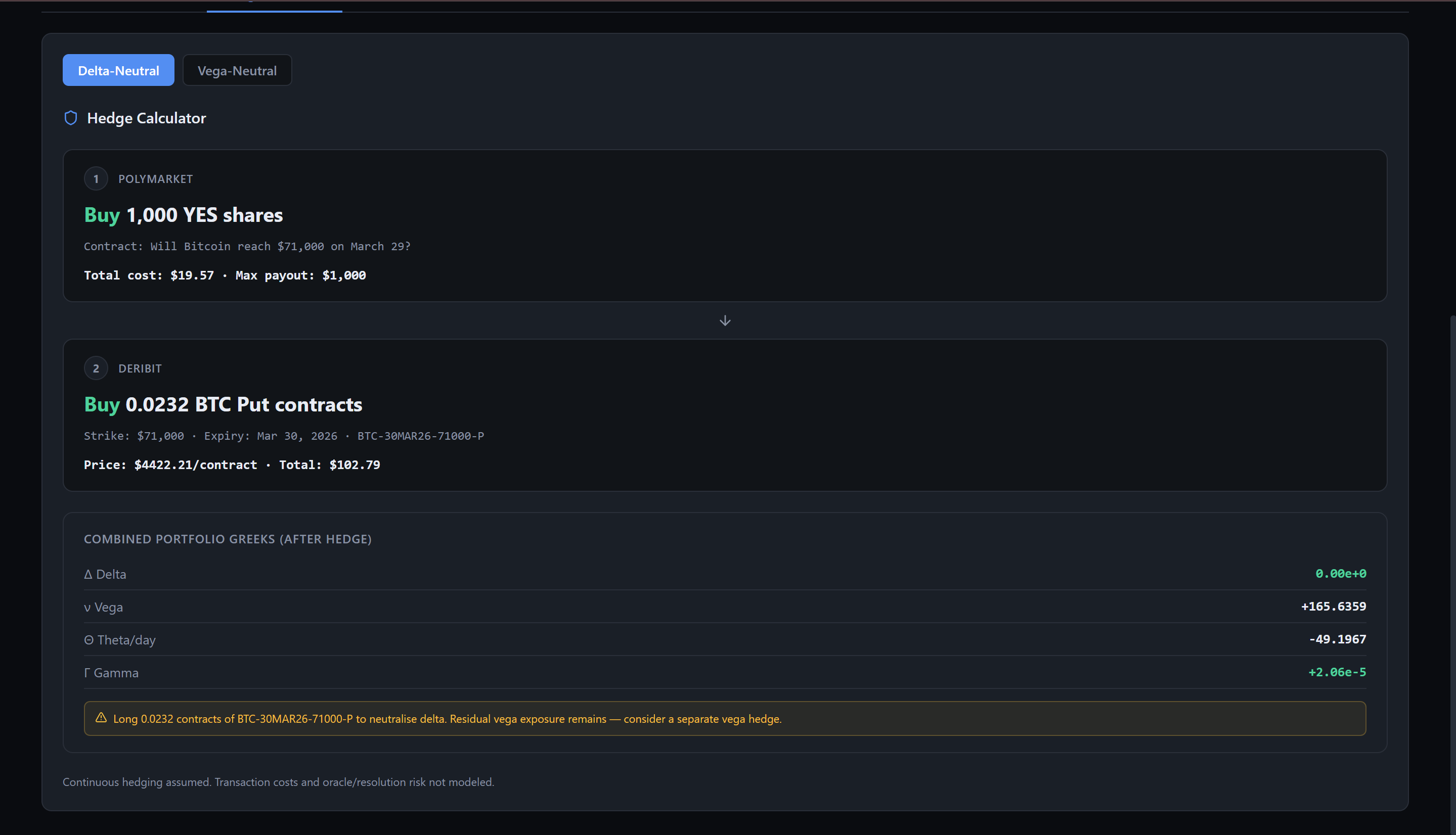The width and height of the screenshot is (1456, 835).
Task: Click the Δ Delta row label
Action: 105,574
